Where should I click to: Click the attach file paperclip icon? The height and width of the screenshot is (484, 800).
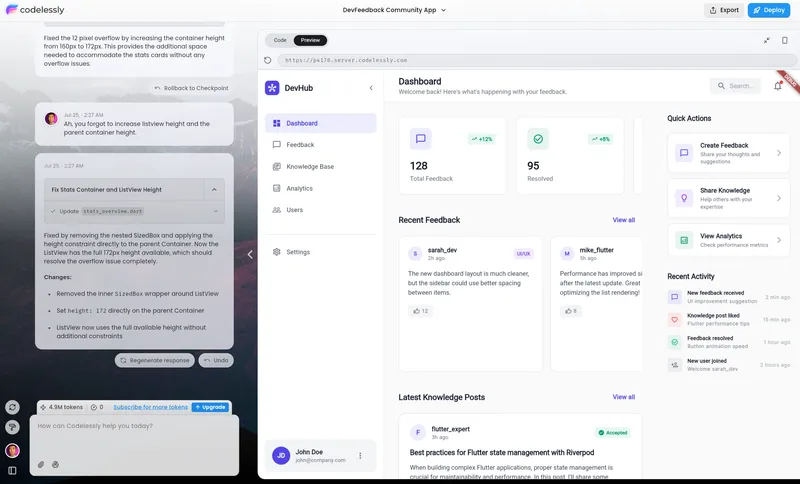41,465
